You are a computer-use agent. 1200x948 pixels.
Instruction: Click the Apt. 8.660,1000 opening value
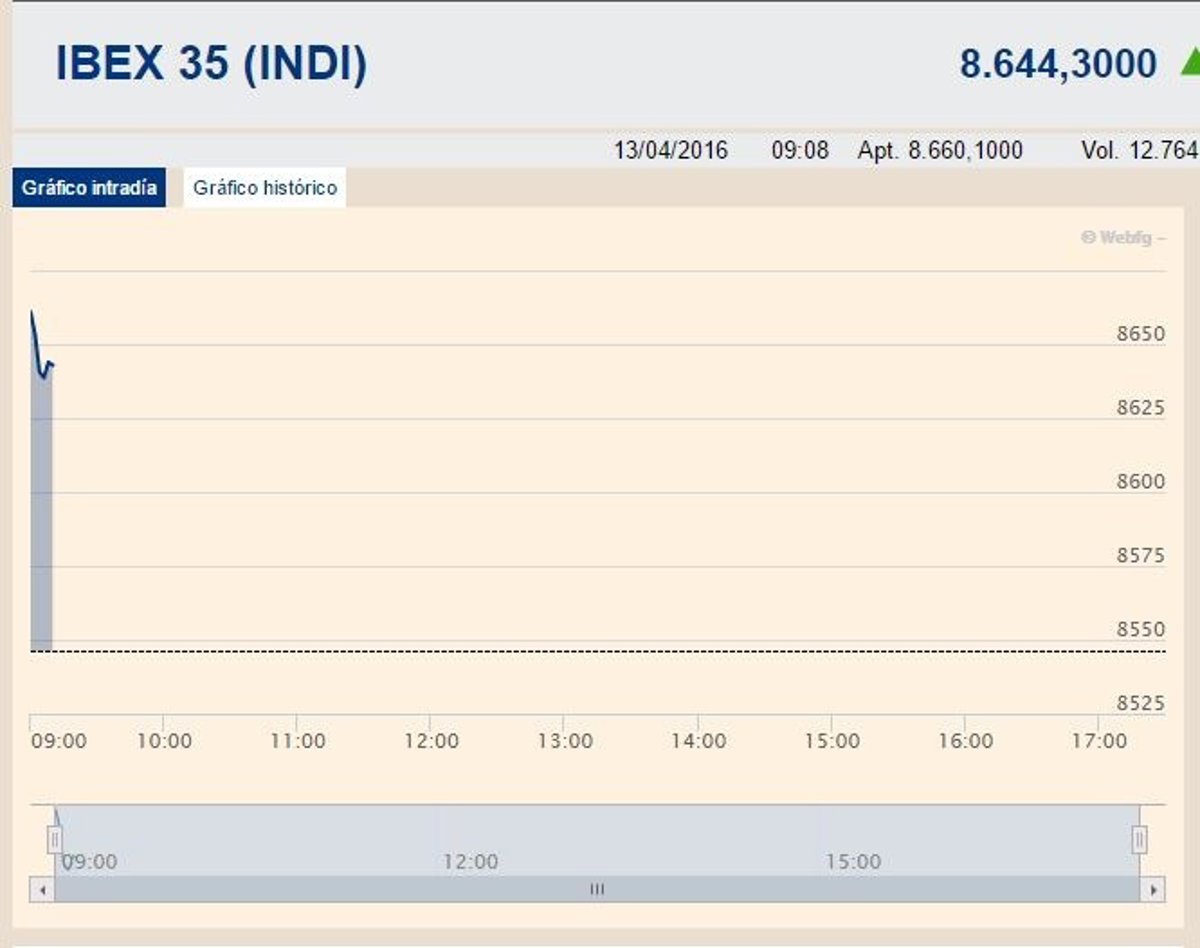click(x=940, y=151)
